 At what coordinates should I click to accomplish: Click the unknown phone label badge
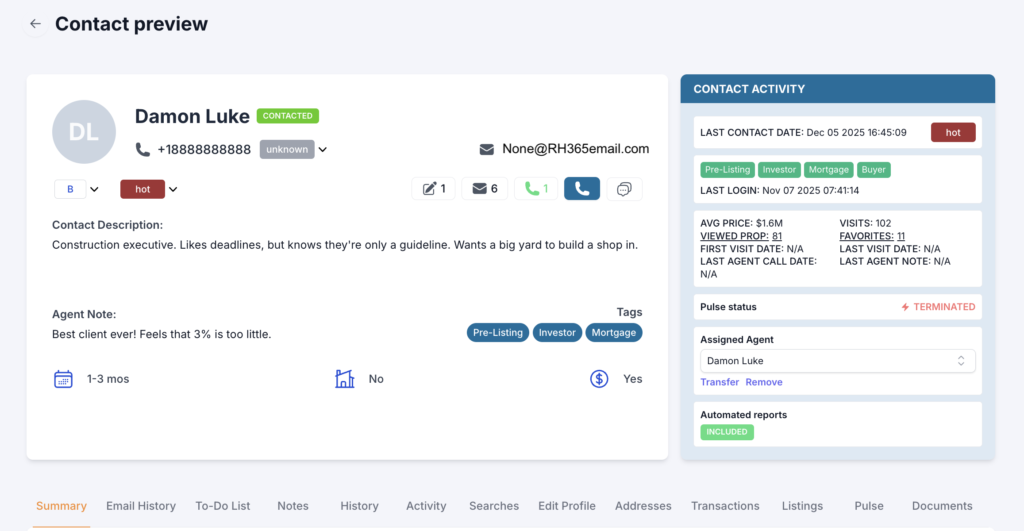[287, 150]
